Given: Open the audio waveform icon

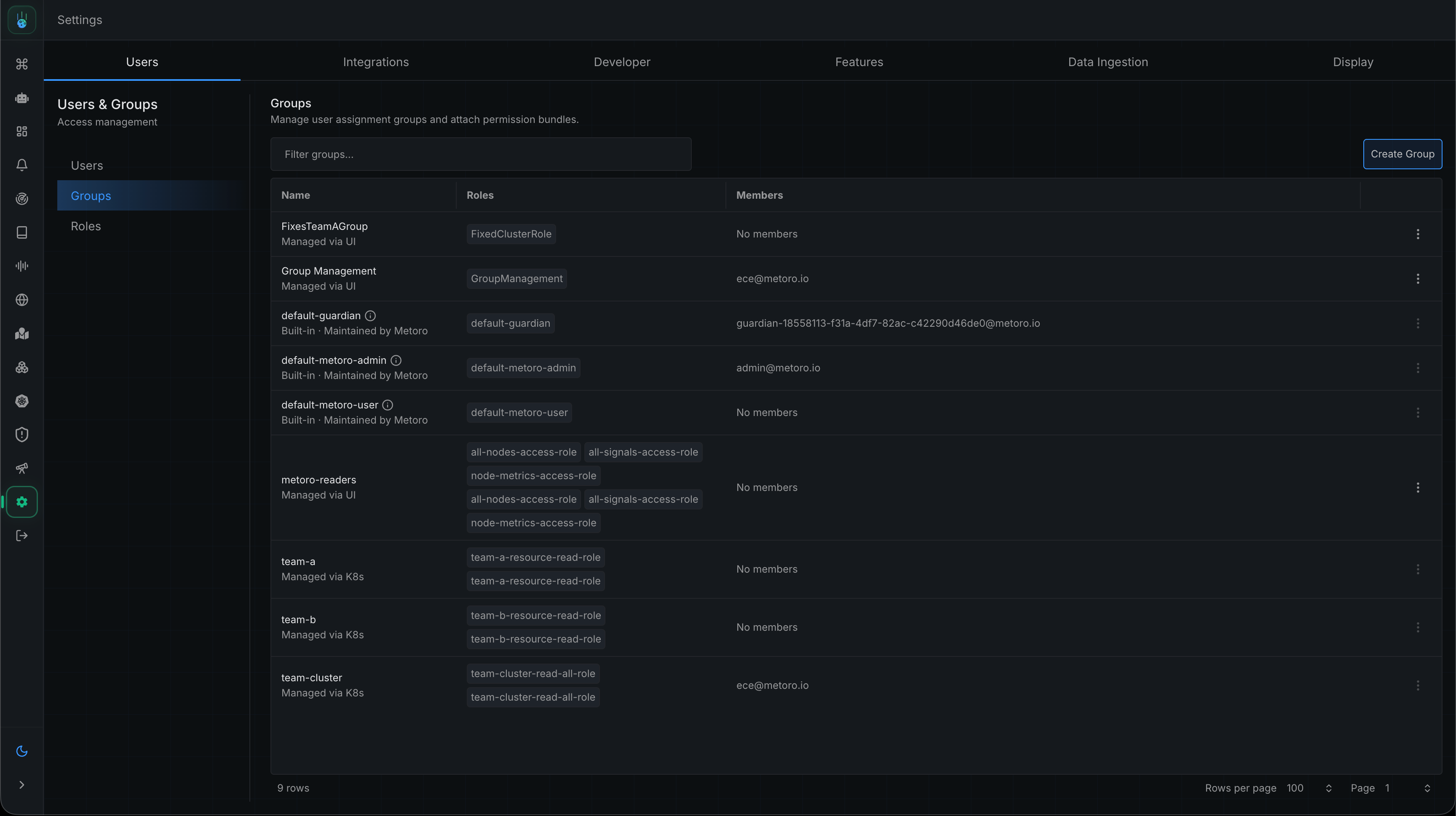Looking at the screenshot, I should coord(21,266).
